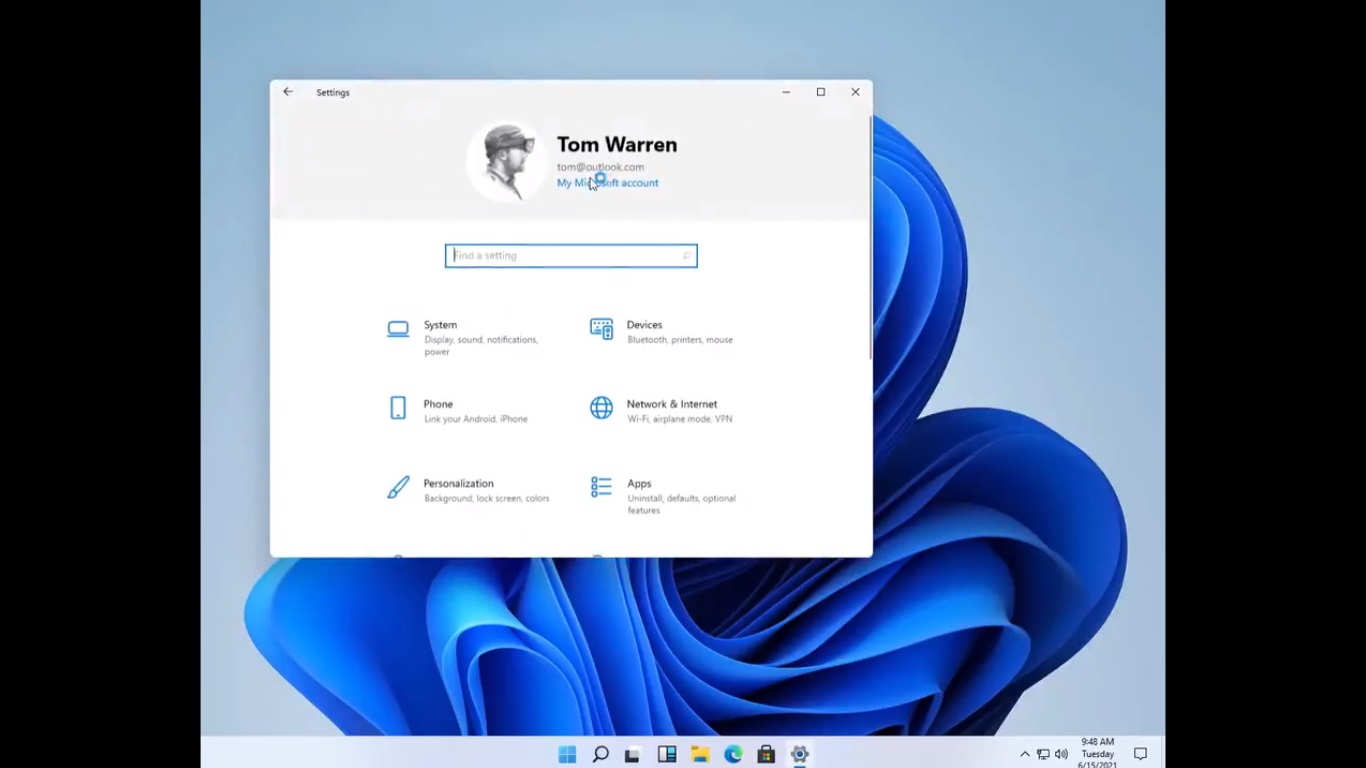Screen dimensions: 1366x768
Task: Click the search magnifier in Find a setting
Action: [x=686, y=256]
